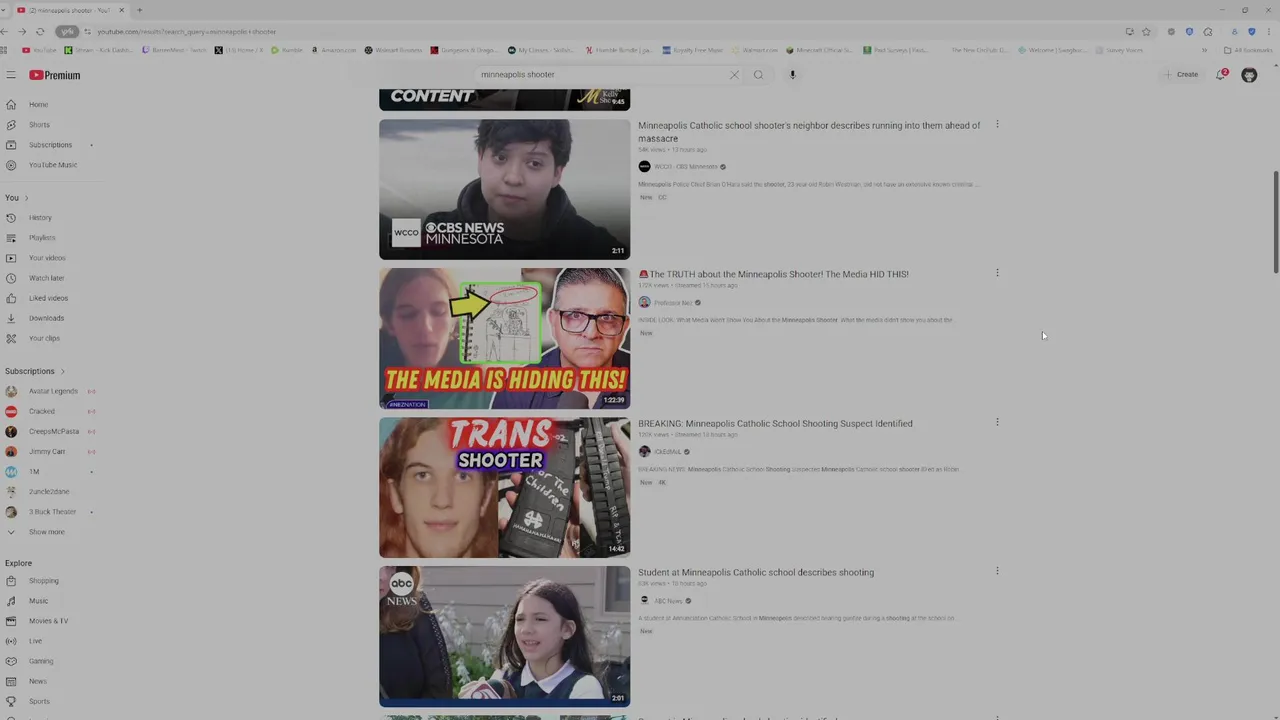Open options menu for Student video
The image size is (1280, 720).
click(997, 571)
